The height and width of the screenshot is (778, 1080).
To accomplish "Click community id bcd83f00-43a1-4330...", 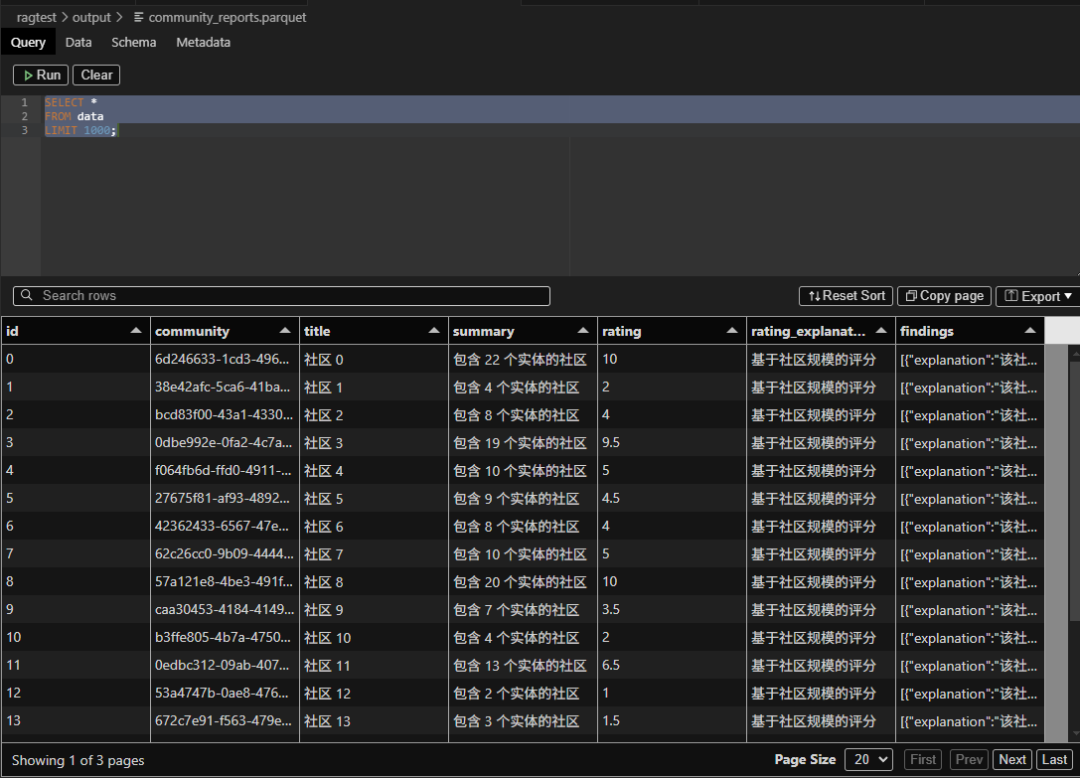I will coord(225,415).
